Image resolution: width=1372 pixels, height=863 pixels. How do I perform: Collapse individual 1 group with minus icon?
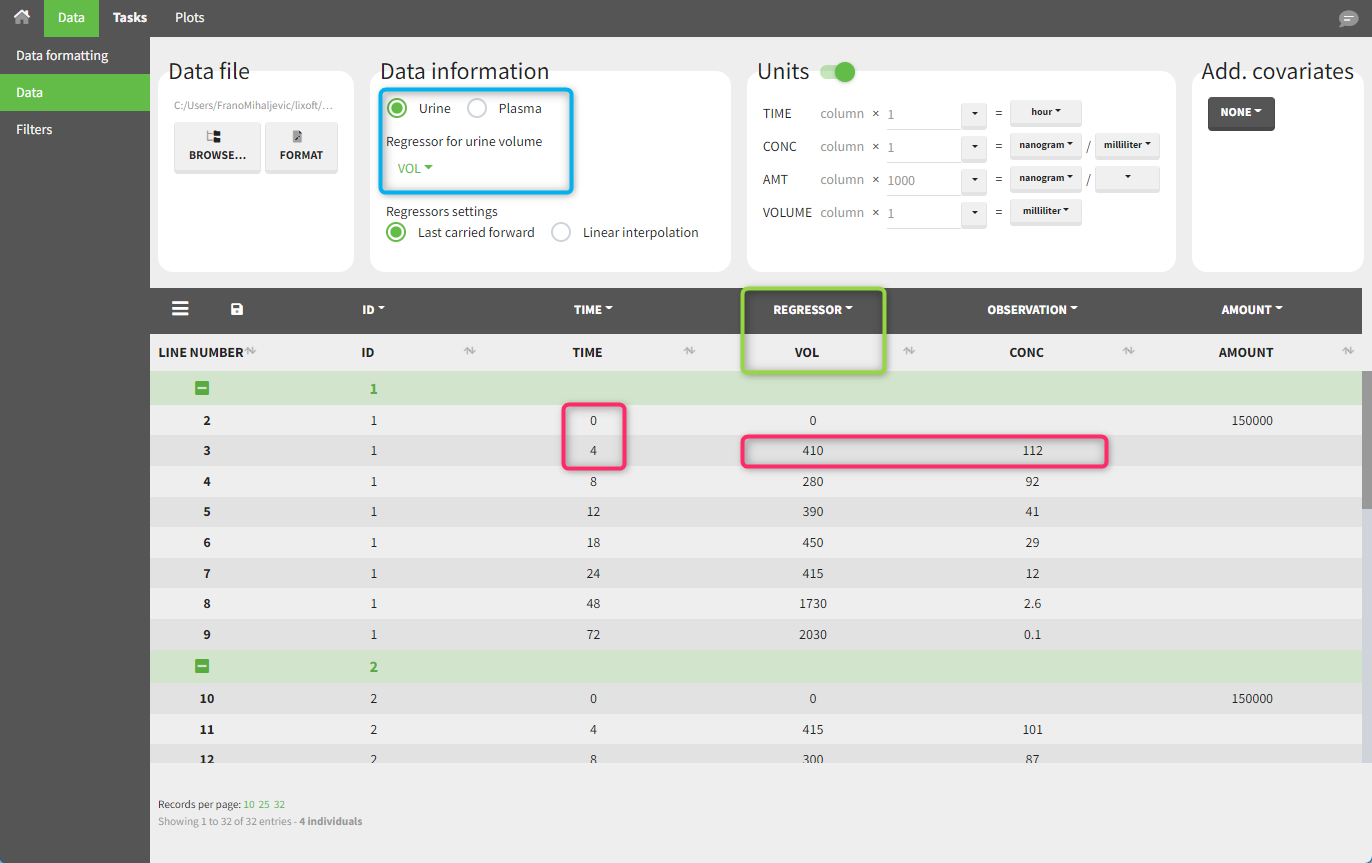(202, 388)
